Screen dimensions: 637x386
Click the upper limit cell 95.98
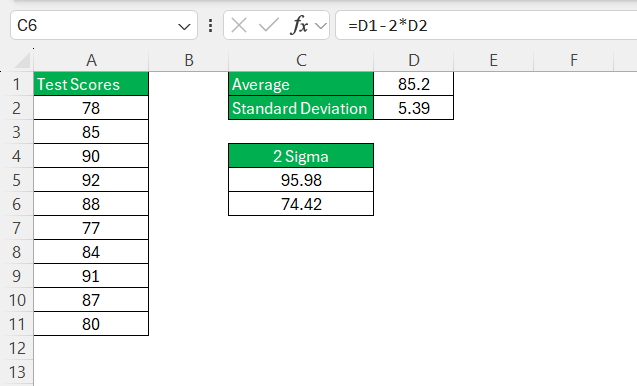(301, 180)
